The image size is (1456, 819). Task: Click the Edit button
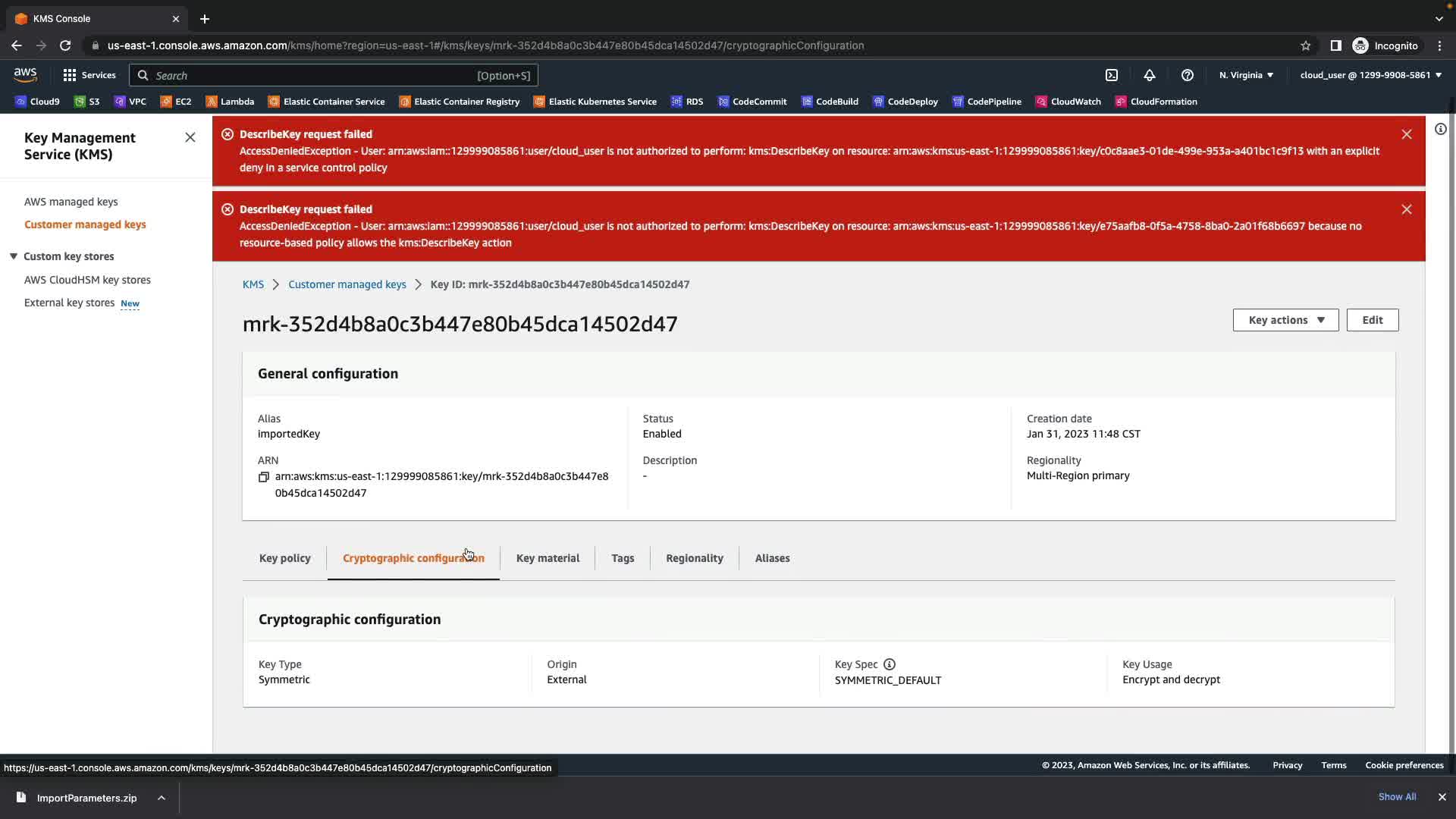pyautogui.click(x=1372, y=320)
